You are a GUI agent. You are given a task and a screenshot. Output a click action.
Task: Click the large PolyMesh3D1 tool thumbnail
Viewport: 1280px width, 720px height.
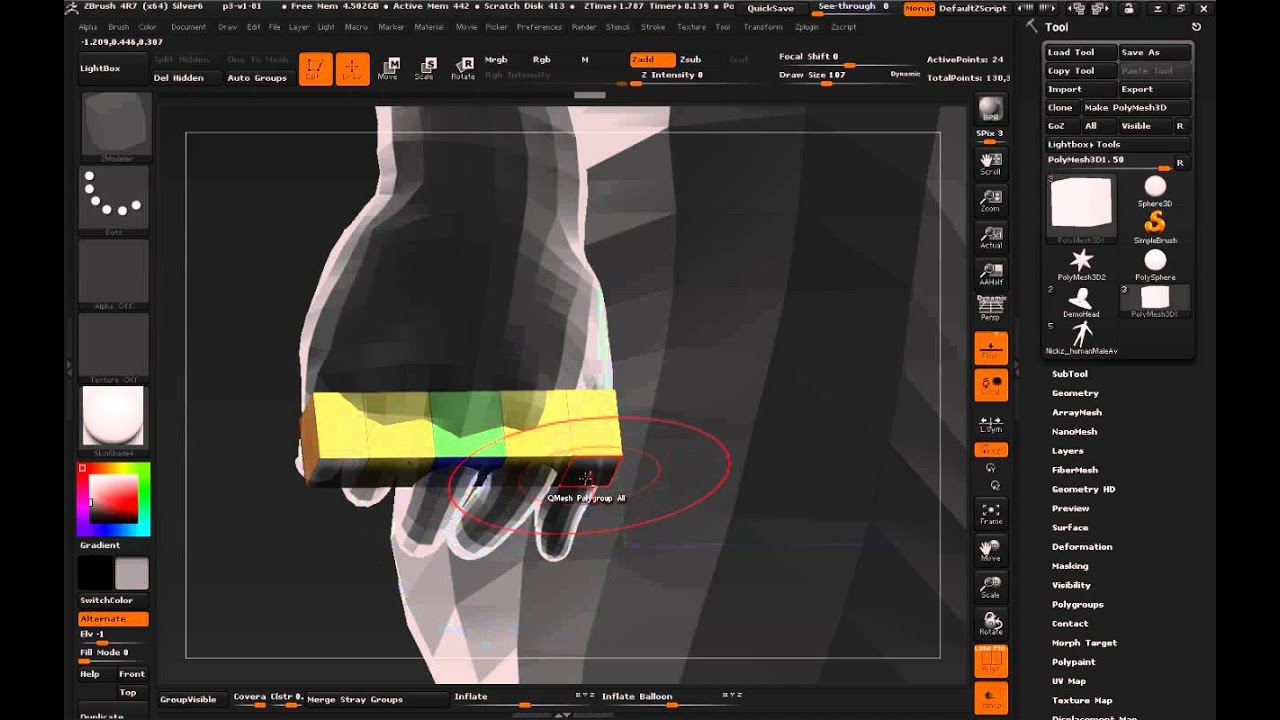[1081, 209]
